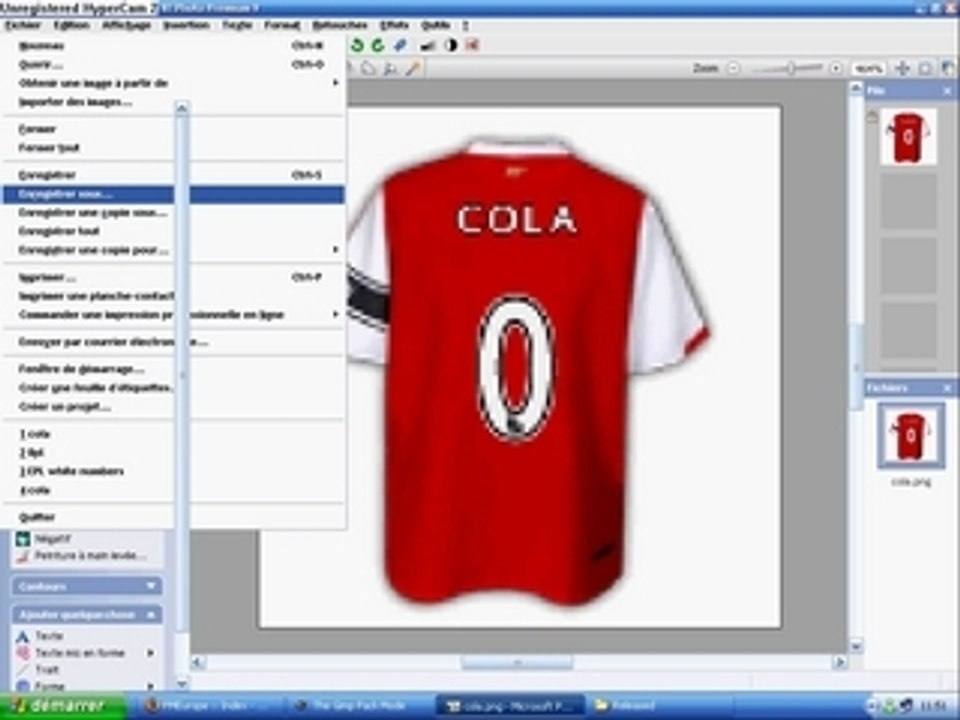
Task: Click the Texte mis en forme icon
Action: point(23,653)
